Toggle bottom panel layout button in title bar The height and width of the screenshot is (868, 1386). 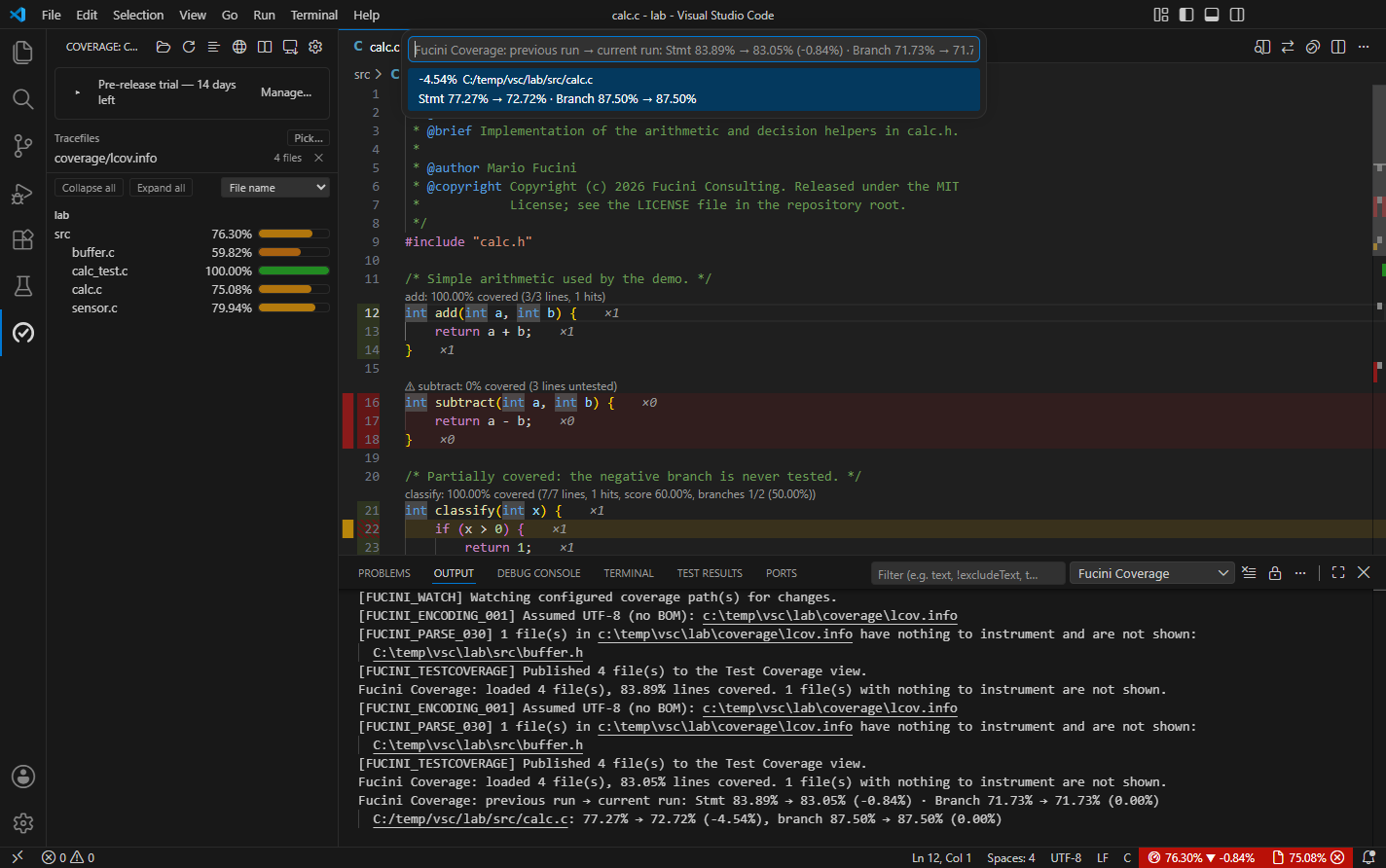(x=1212, y=15)
